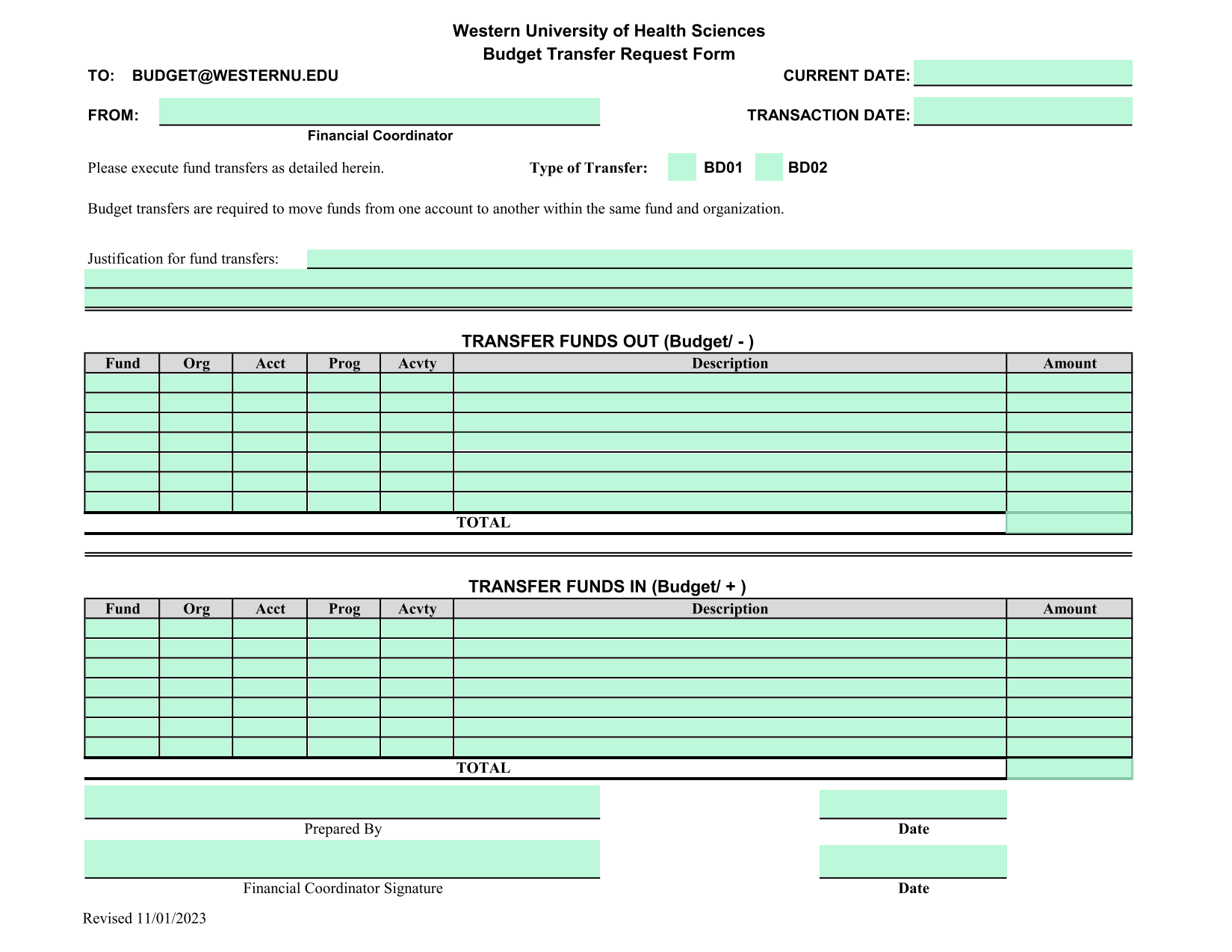Image resolution: width=1232 pixels, height=952 pixels.
Task: Click the TRANSACTION DATE input field
Action: pyautogui.click(x=1023, y=111)
